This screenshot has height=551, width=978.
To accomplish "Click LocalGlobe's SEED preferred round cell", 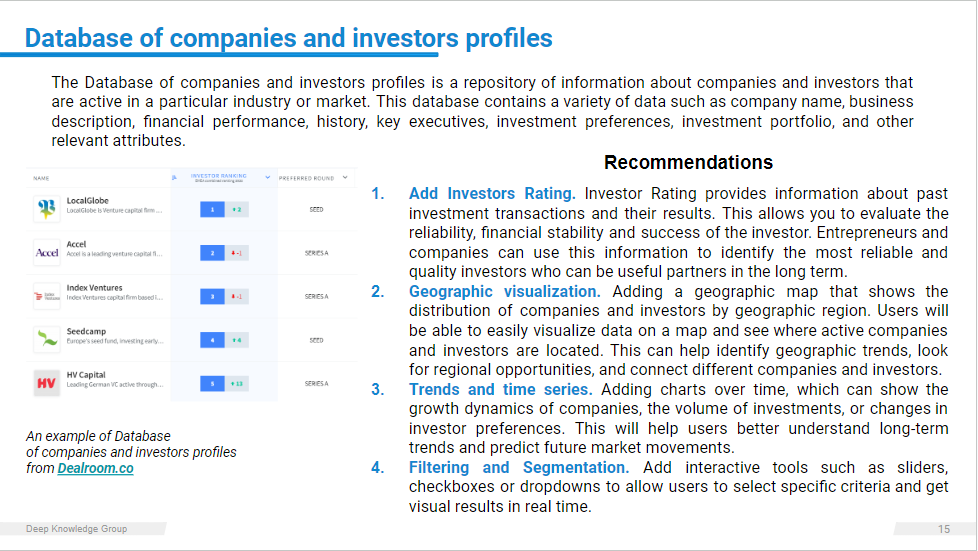I will point(316,210).
